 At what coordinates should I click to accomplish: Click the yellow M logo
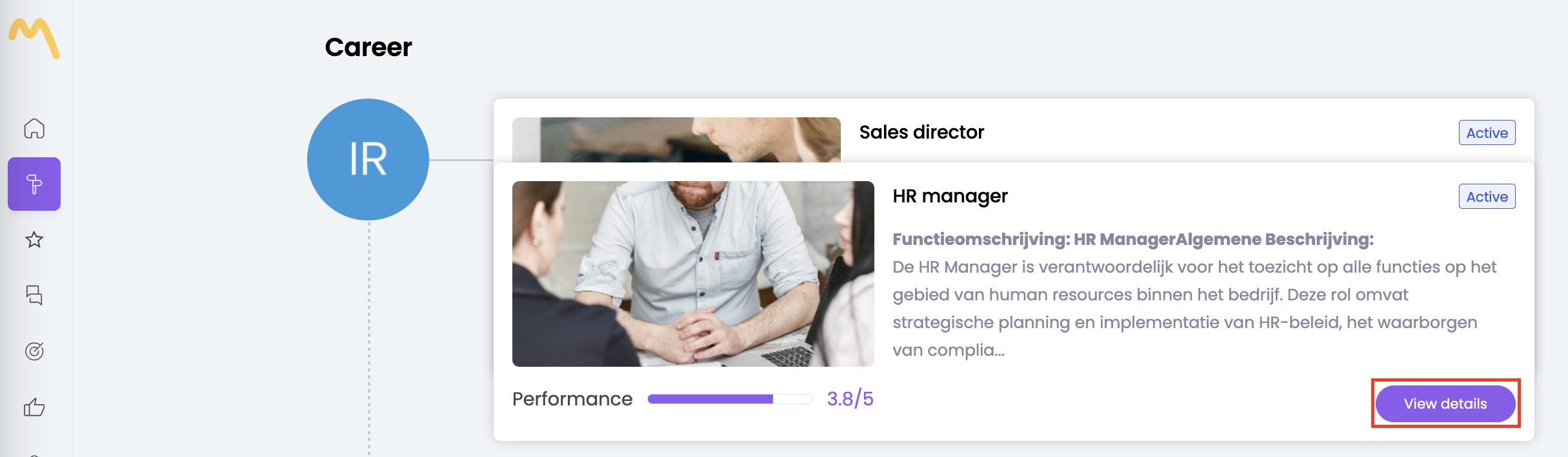pyautogui.click(x=34, y=38)
